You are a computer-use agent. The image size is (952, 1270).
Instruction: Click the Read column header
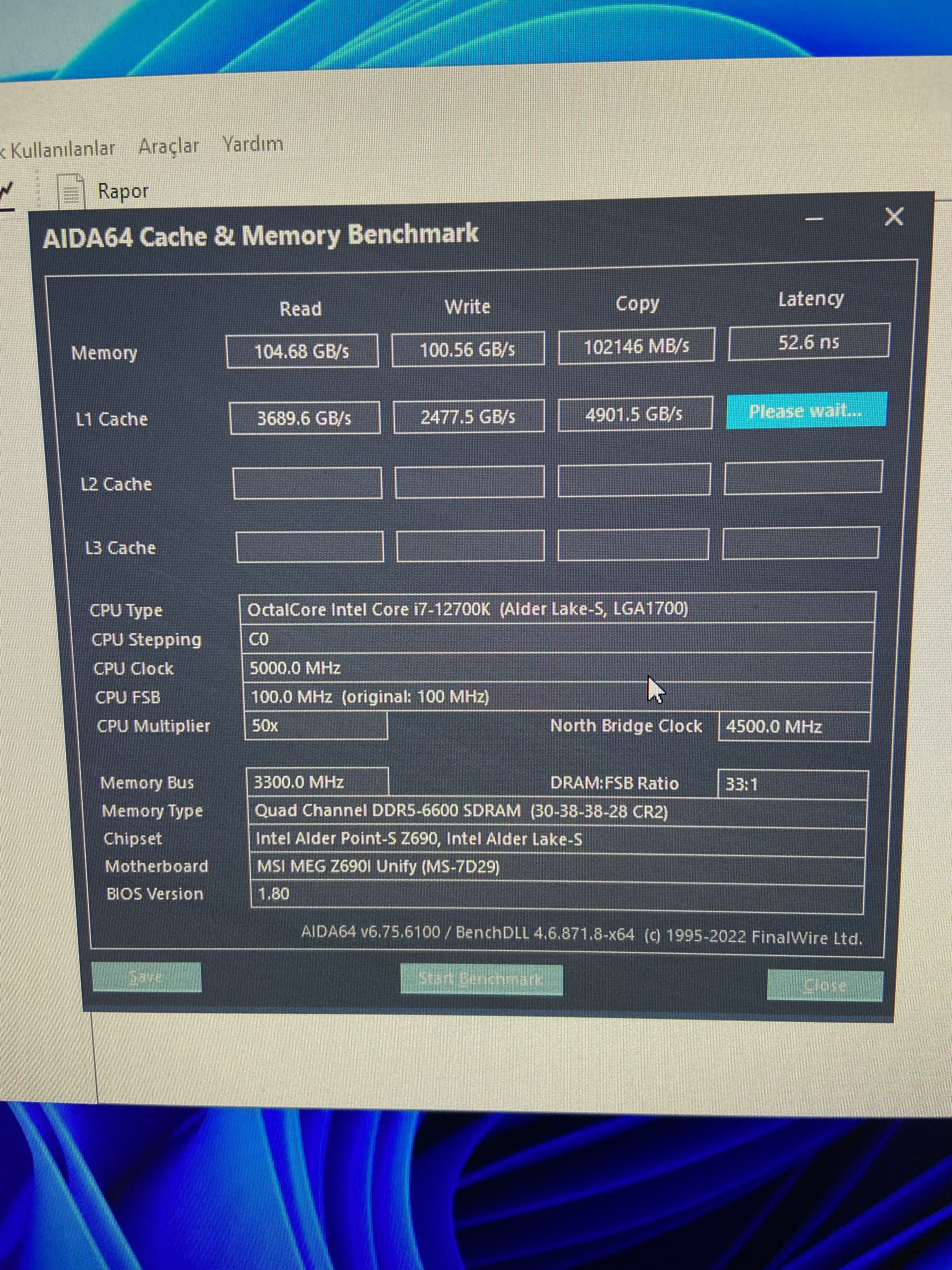click(301, 309)
